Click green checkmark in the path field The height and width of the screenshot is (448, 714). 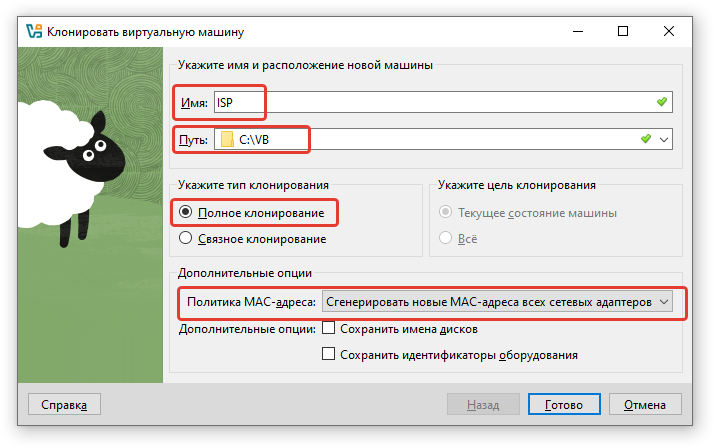[x=646, y=139]
